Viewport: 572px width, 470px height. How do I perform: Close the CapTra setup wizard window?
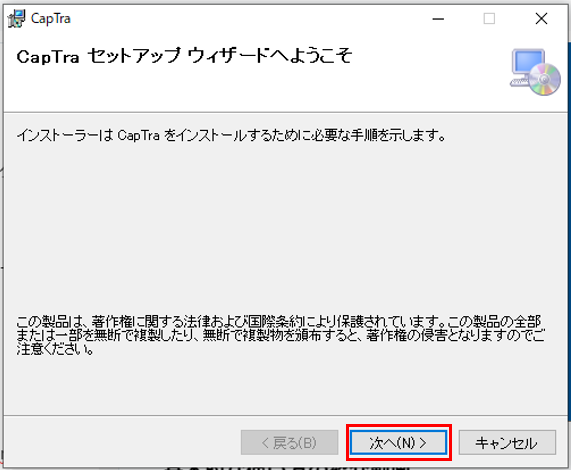point(541,19)
